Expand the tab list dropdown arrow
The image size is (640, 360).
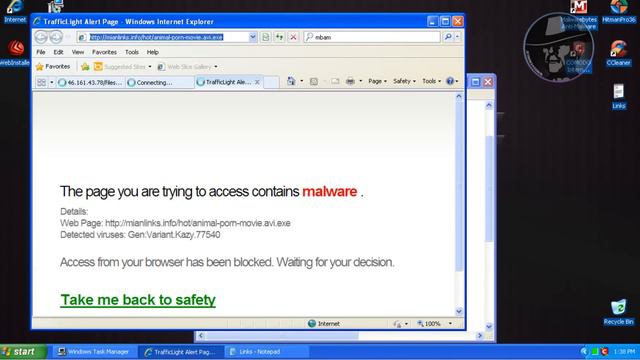(x=52, y=82)
